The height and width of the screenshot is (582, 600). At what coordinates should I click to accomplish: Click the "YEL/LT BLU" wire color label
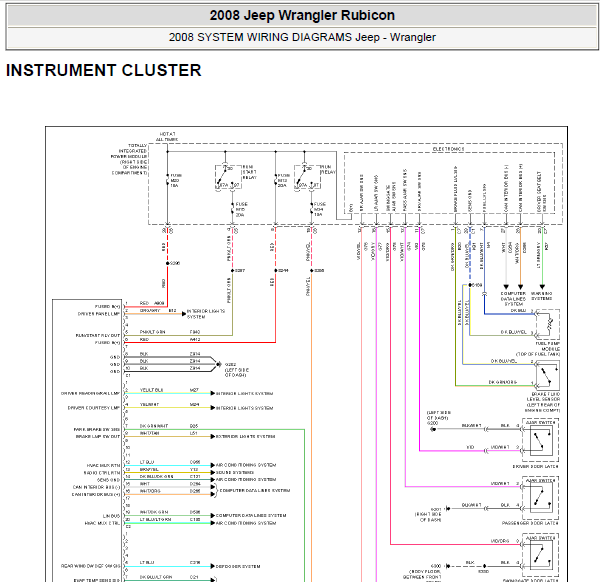(x=152, y=390)
